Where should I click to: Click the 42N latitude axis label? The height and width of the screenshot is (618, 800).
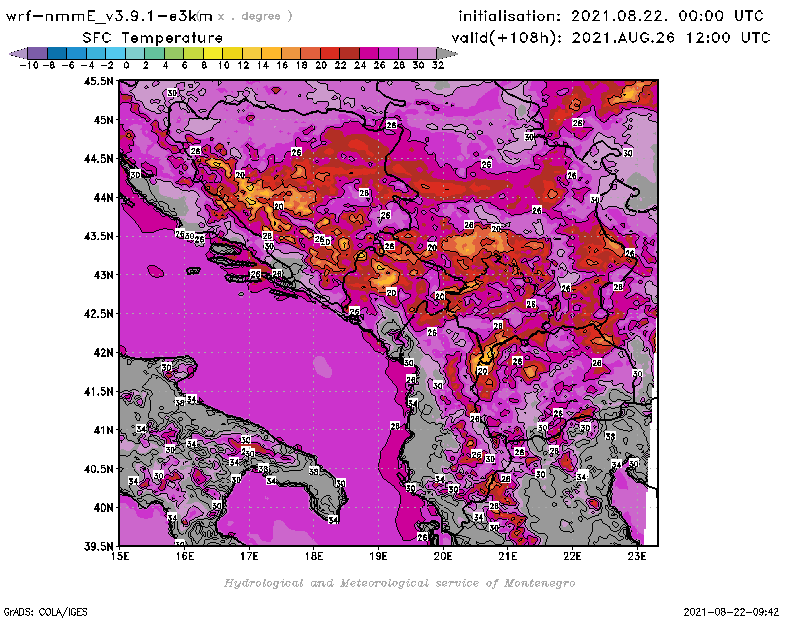[x=103, y=352]
